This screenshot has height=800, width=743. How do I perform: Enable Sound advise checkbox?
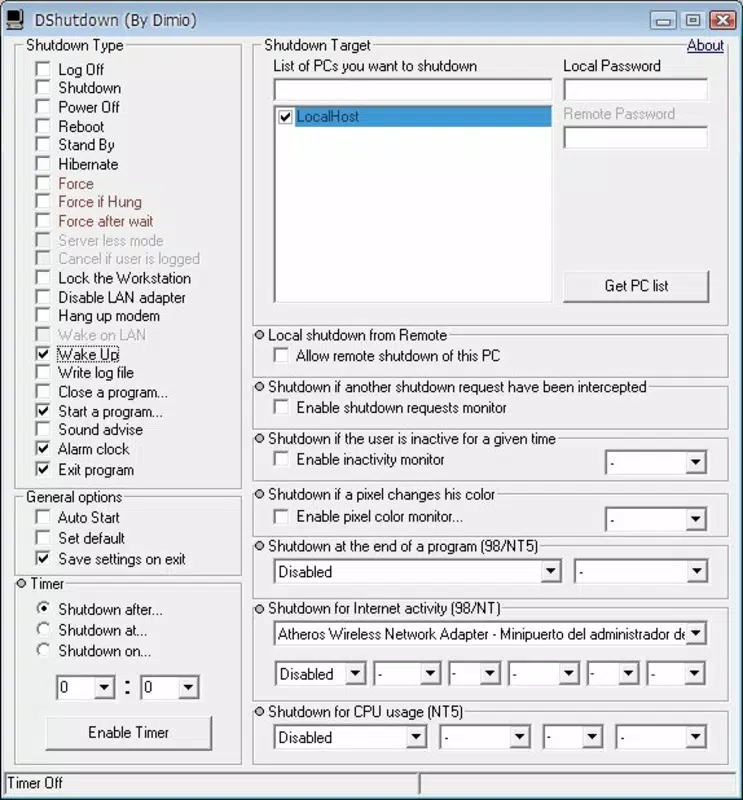tap(43, 430)
